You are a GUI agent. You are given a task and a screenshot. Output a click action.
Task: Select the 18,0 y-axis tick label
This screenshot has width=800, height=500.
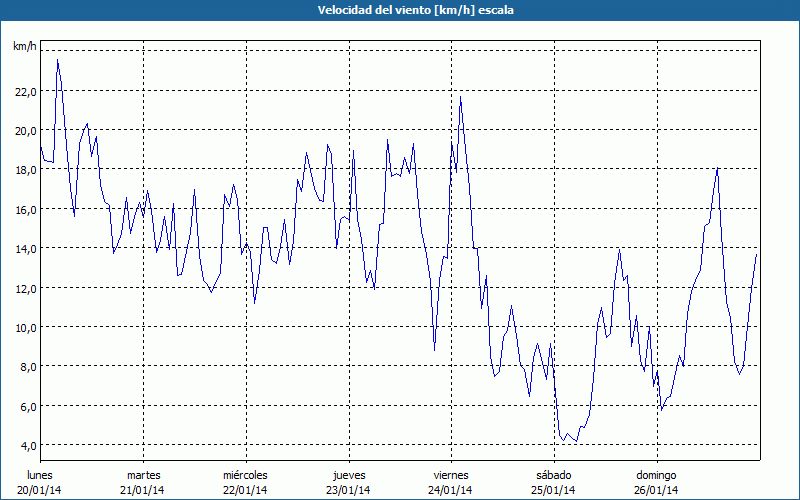click(x=25, y=170)
